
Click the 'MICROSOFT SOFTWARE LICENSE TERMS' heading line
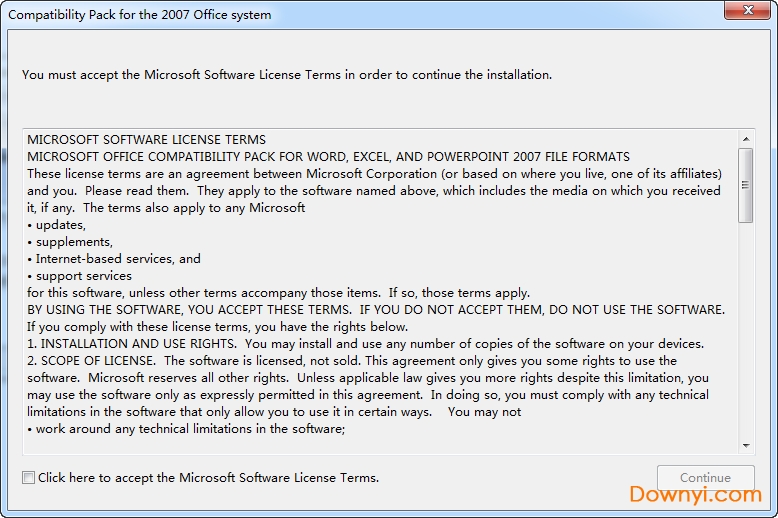coord(147,139)
